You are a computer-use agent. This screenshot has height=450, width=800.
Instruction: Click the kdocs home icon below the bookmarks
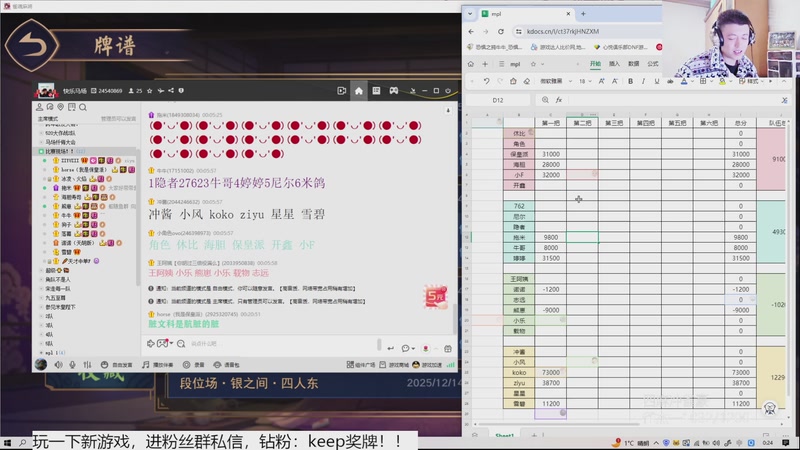click(x=471, y=64)
